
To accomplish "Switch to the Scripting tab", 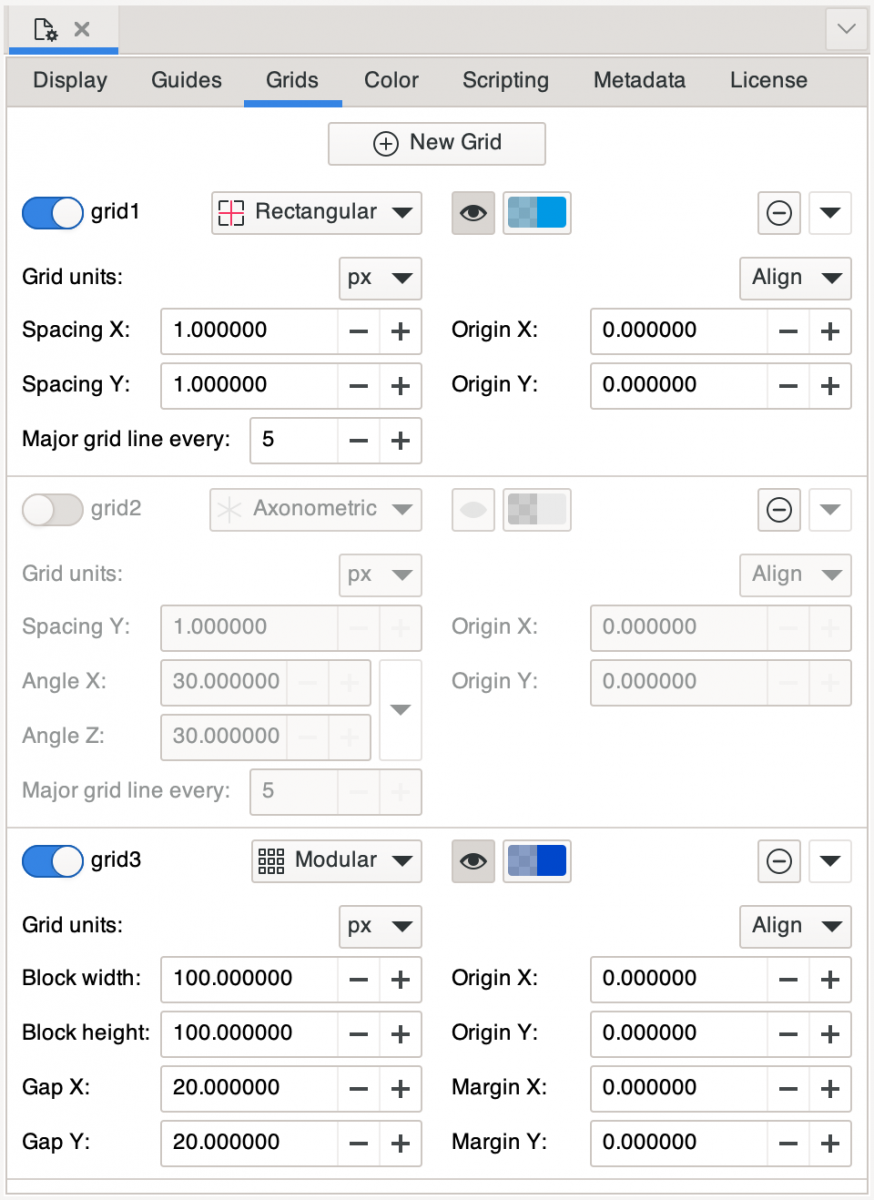I will [505, 80].
